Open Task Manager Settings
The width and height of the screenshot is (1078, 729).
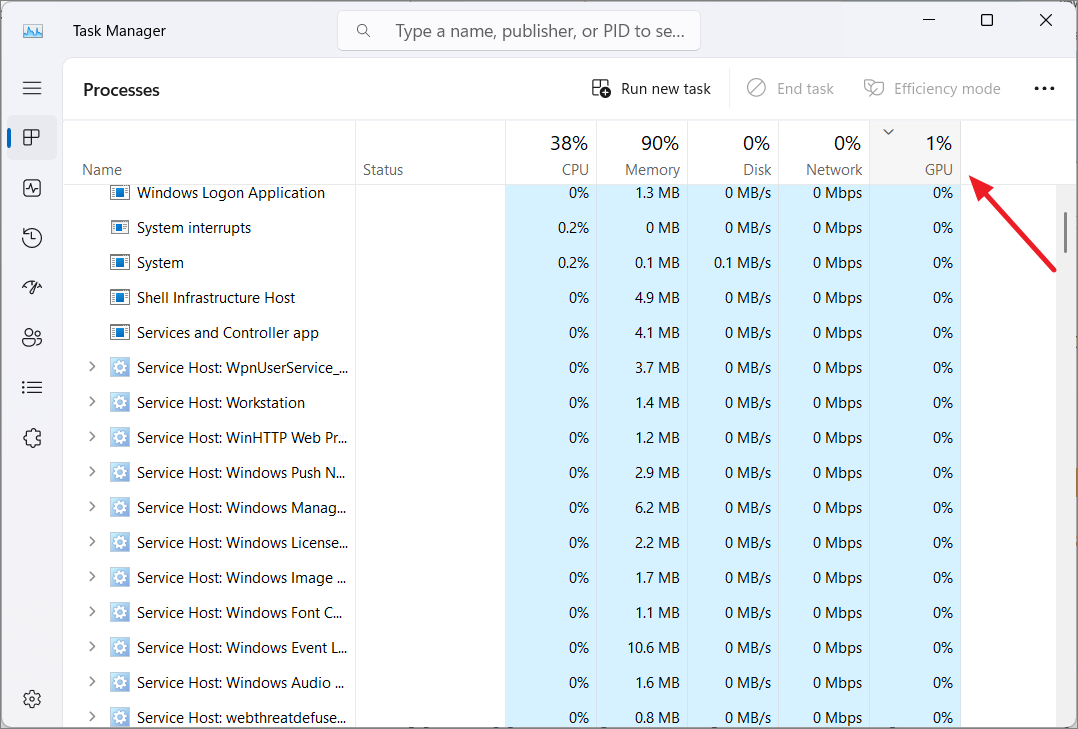[32, 698]
